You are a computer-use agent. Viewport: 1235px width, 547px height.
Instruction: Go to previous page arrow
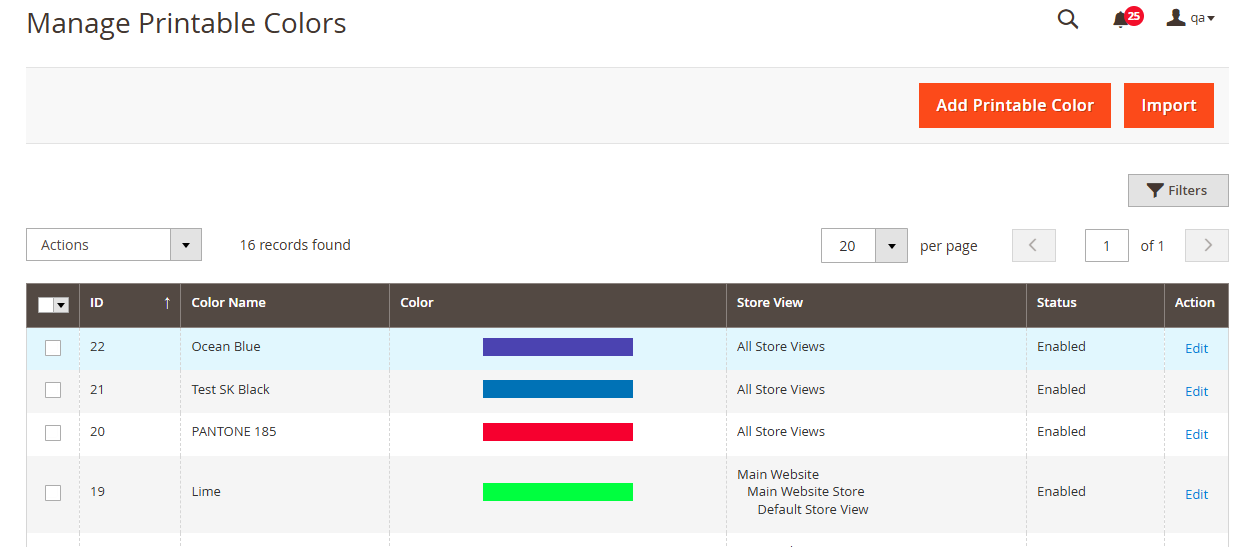tap(1033, 245)
